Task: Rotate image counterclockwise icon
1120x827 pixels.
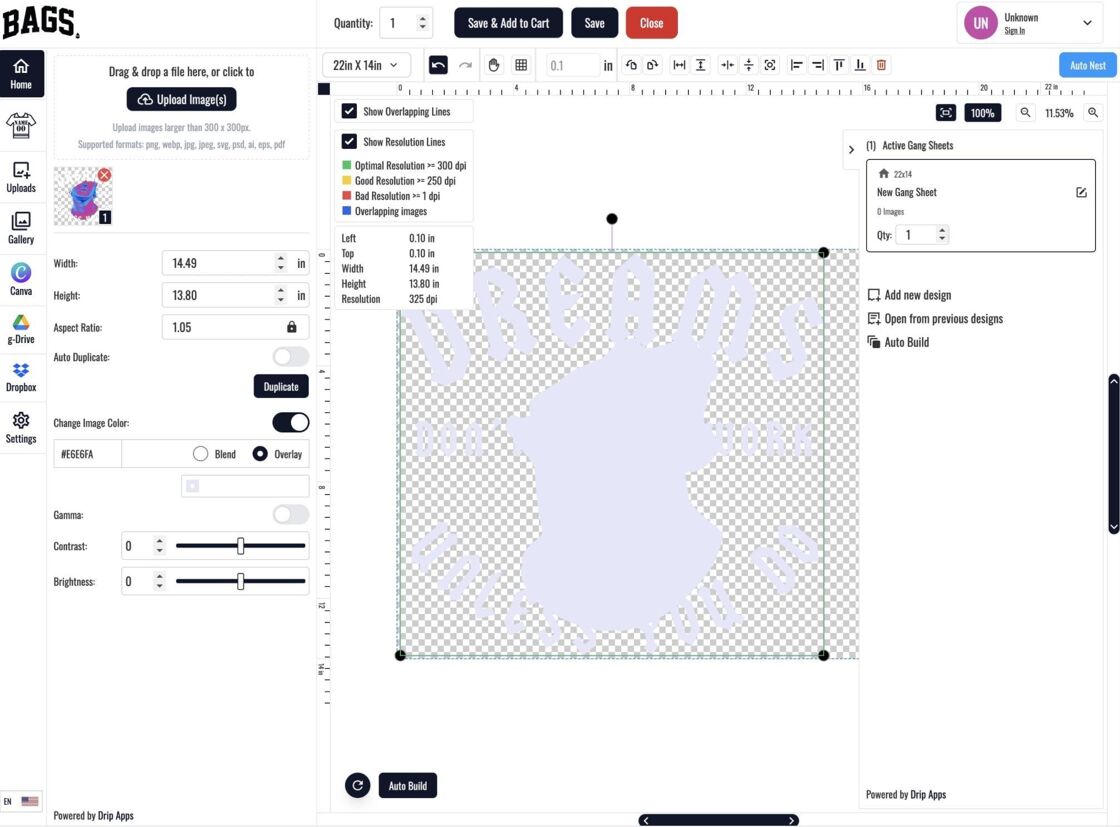Action: click(631, 65)
